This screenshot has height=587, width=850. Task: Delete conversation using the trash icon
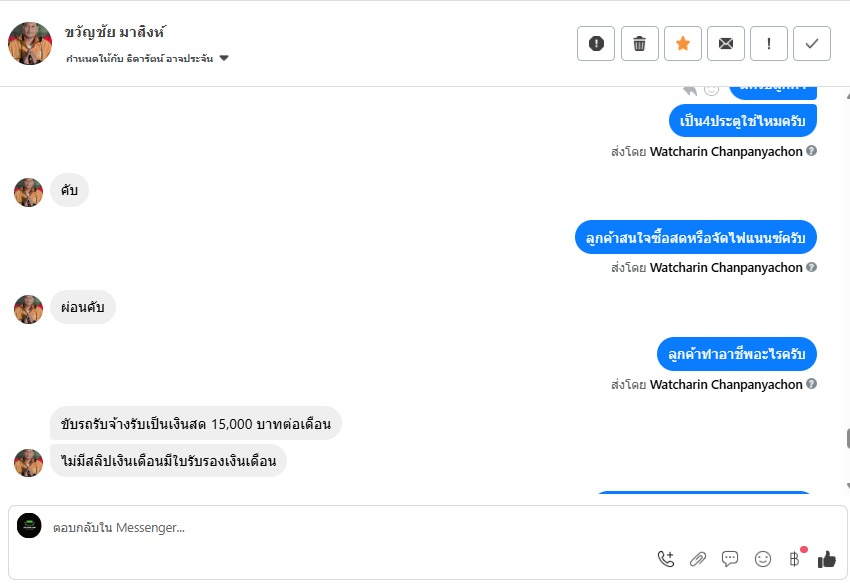[x=639, y=43]
